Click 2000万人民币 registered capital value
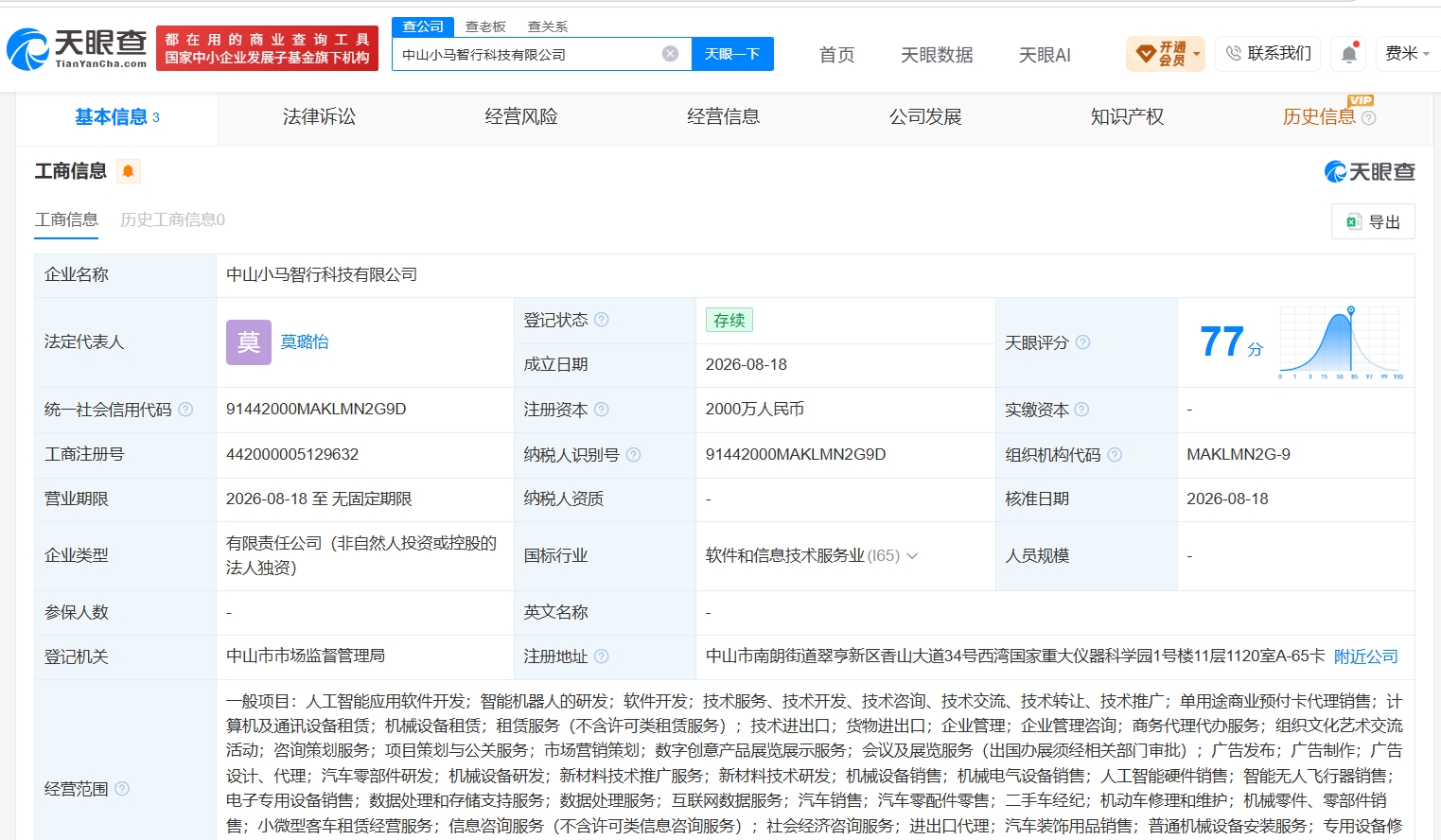Image resolution: width=1441 pixels, height=840 pixels. coord(755,410)
